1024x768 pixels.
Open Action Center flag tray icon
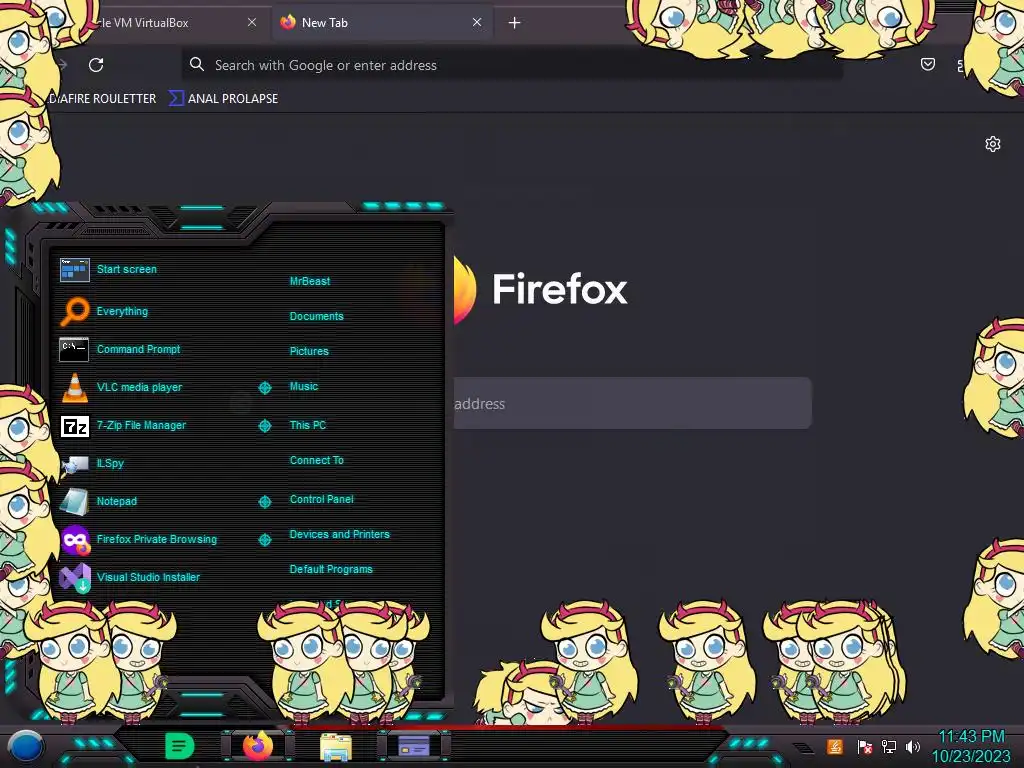[864, 746]
